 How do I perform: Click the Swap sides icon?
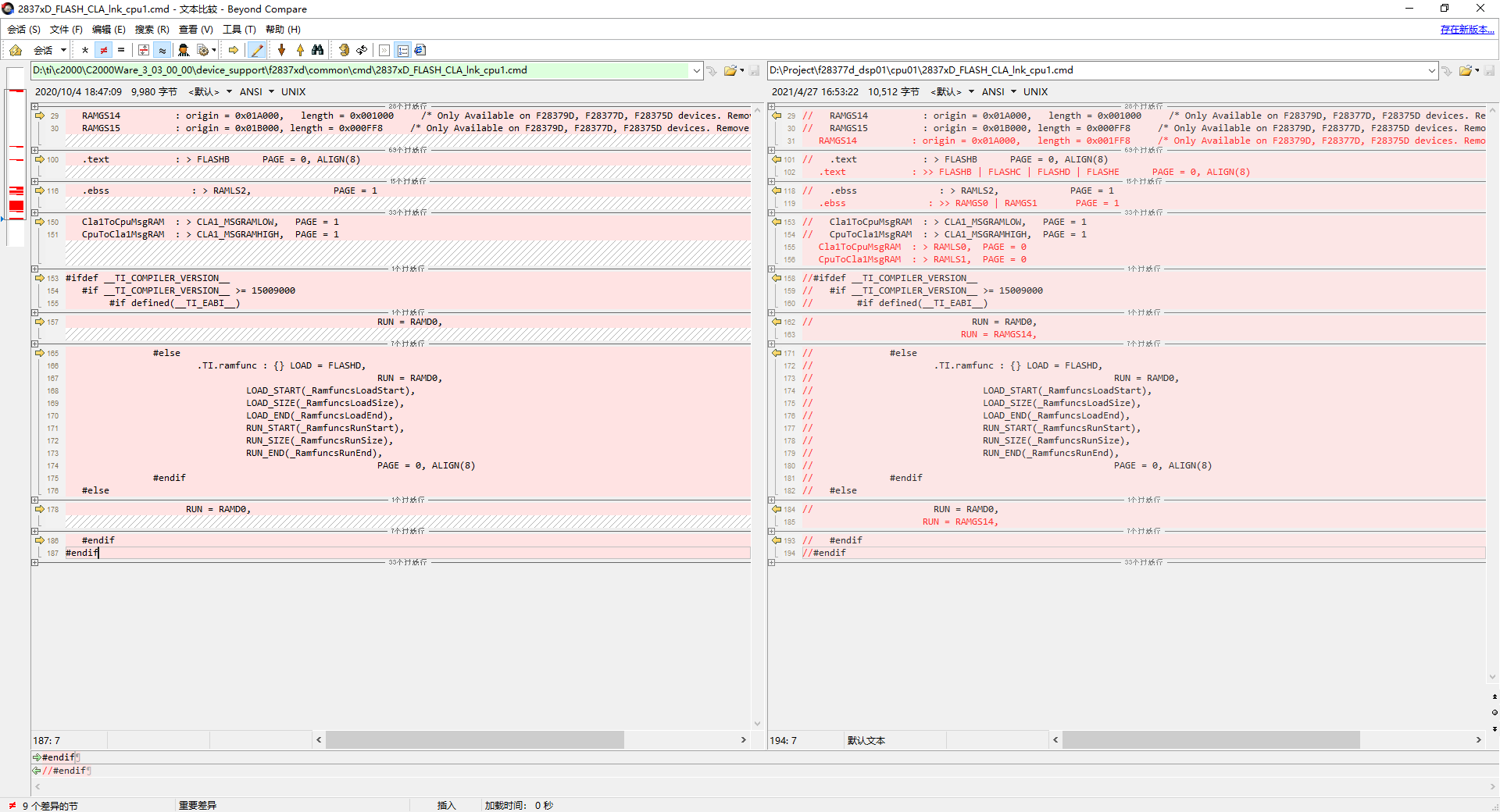tap(362, 50)
